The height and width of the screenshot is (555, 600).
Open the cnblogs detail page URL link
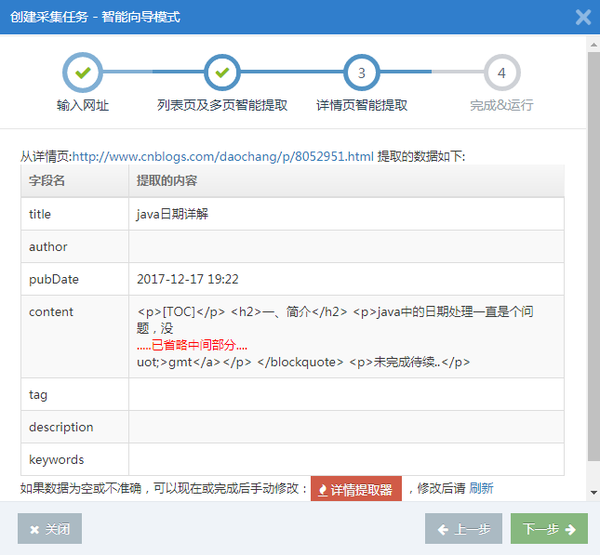[x=223, y=156]
